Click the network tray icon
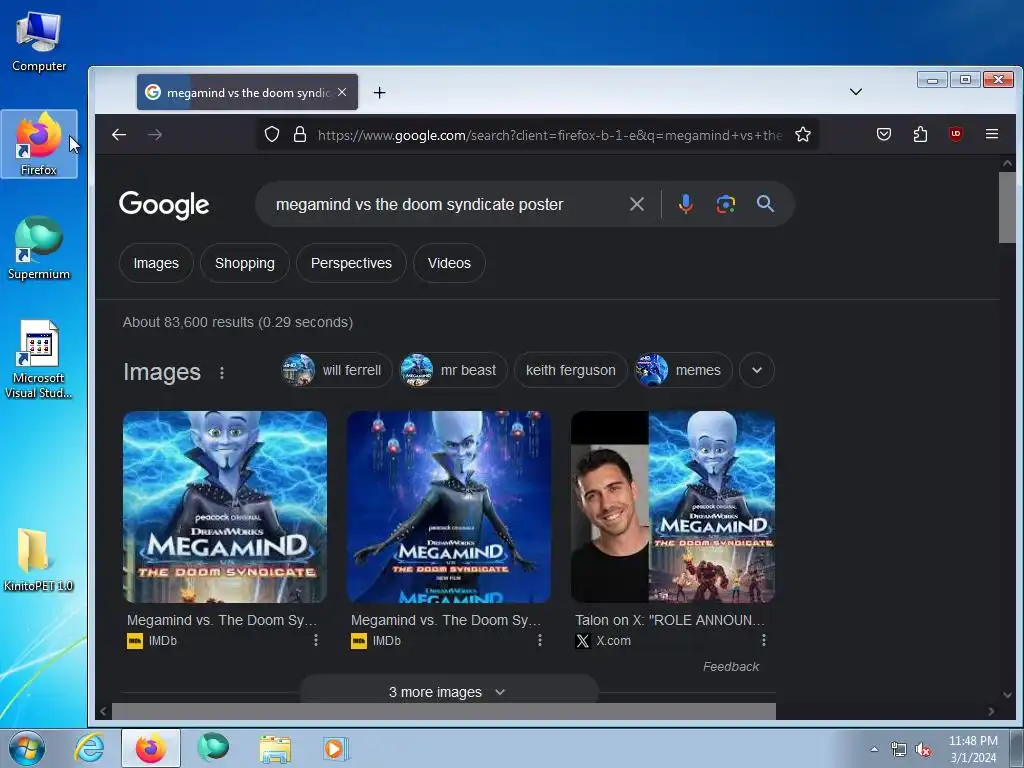The height and width of the screenshot is (768, 1024). pos(899,750)
